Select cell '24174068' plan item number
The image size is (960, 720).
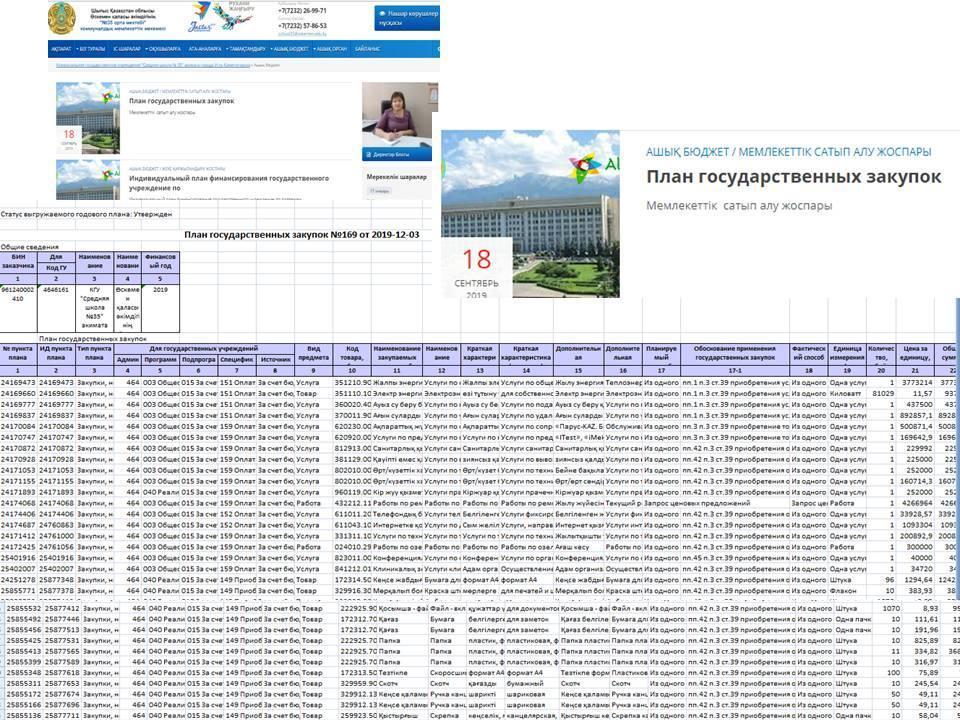point(18,503)
